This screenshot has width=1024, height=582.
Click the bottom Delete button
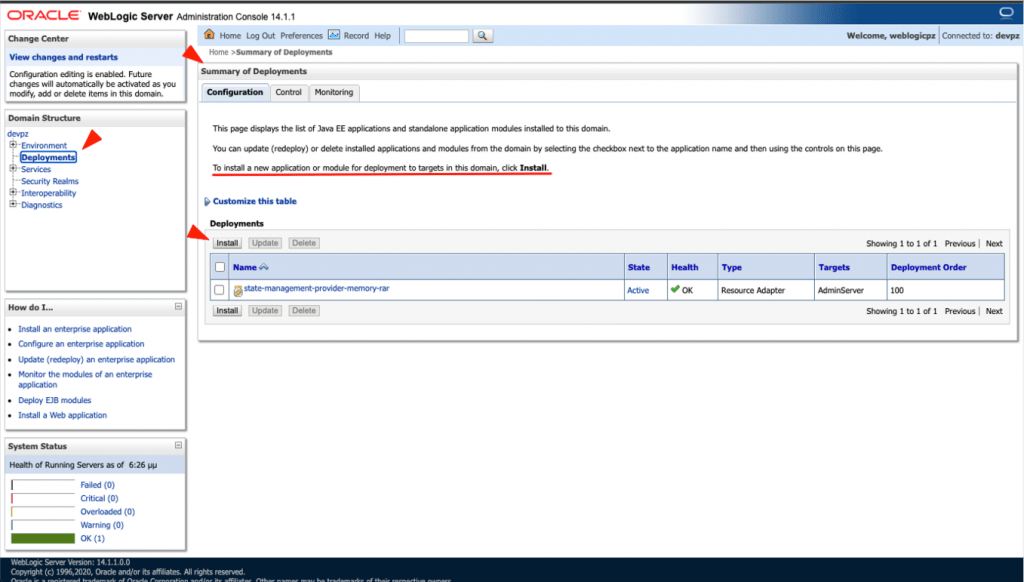tap(304, 311)
